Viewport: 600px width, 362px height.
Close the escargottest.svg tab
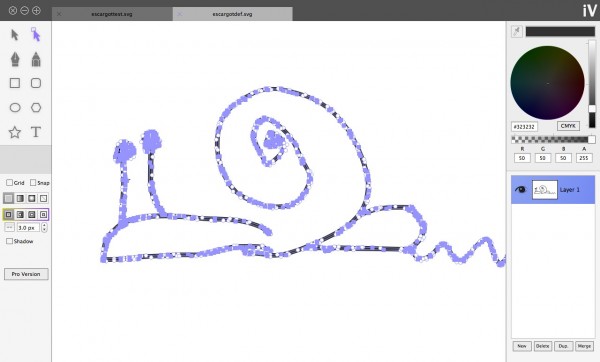tap(59, 14)
